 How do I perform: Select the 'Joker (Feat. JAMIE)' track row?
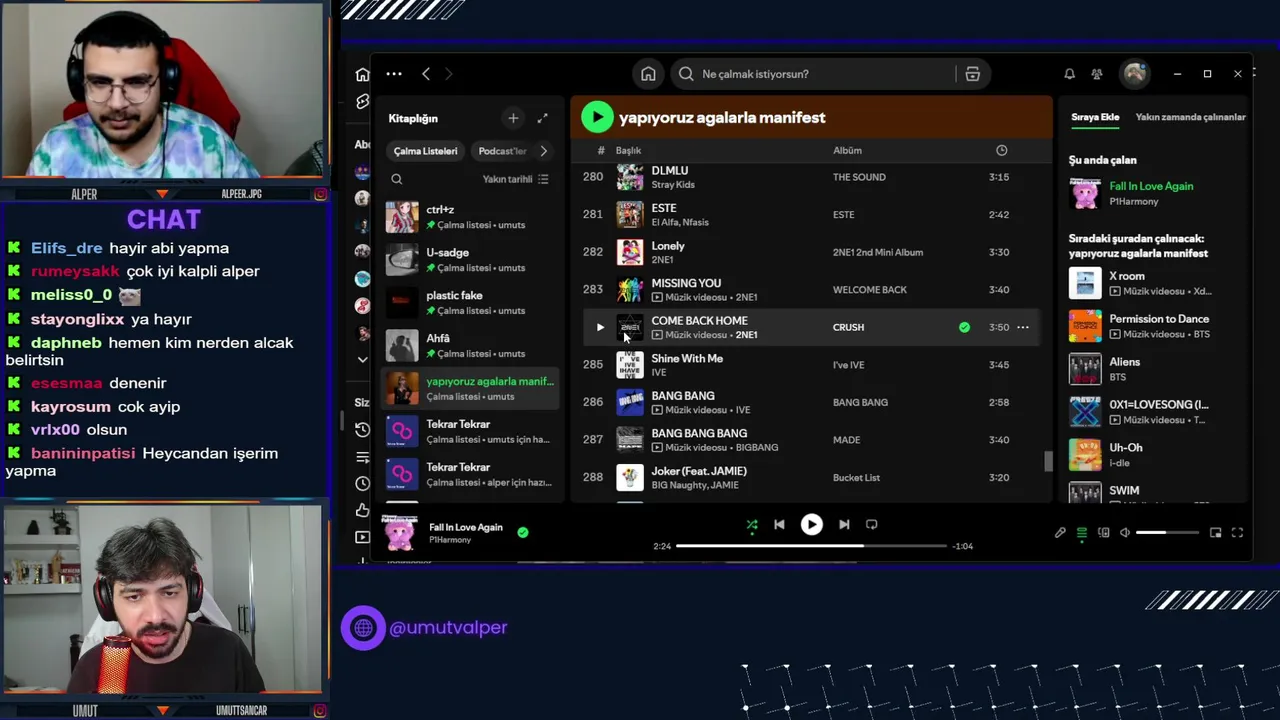tap(810, 478)
